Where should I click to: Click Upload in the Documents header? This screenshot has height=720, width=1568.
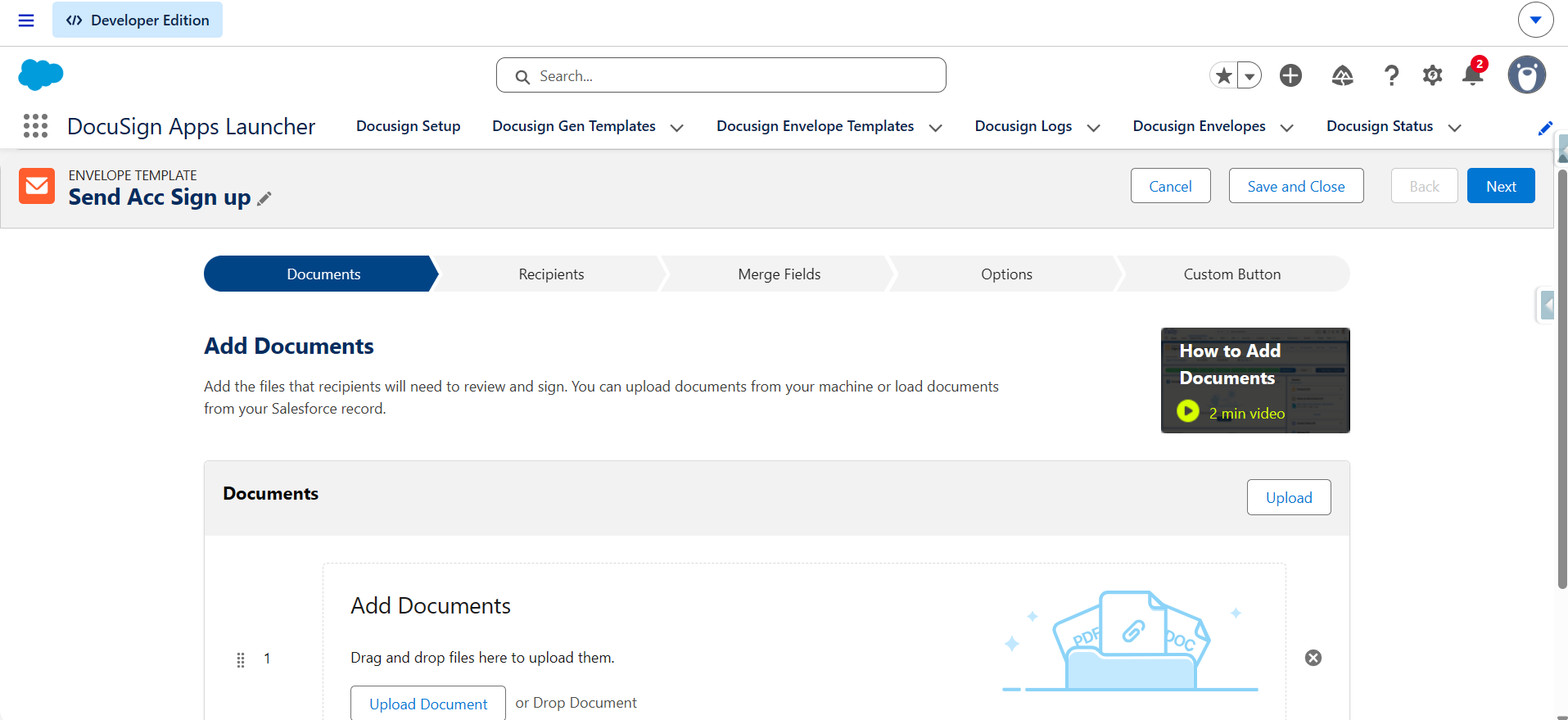coord(1289,497)
